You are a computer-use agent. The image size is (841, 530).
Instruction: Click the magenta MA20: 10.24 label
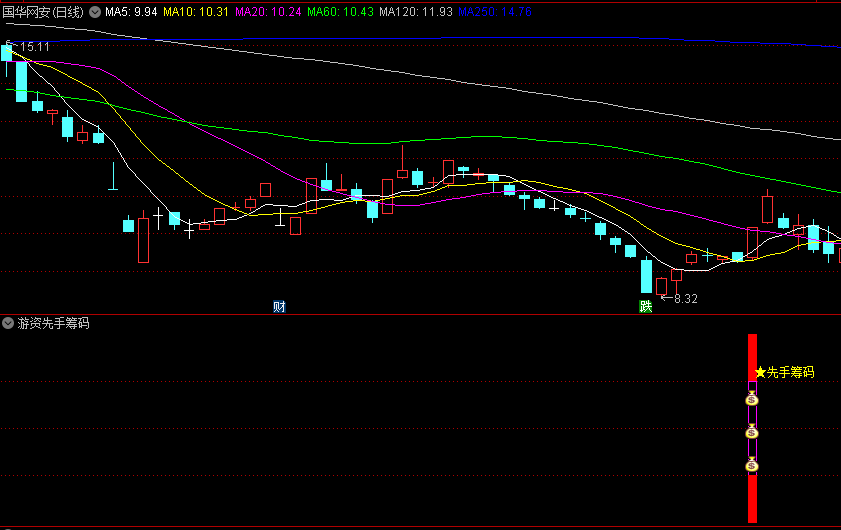pyautogui.click(x=268, y=12)
